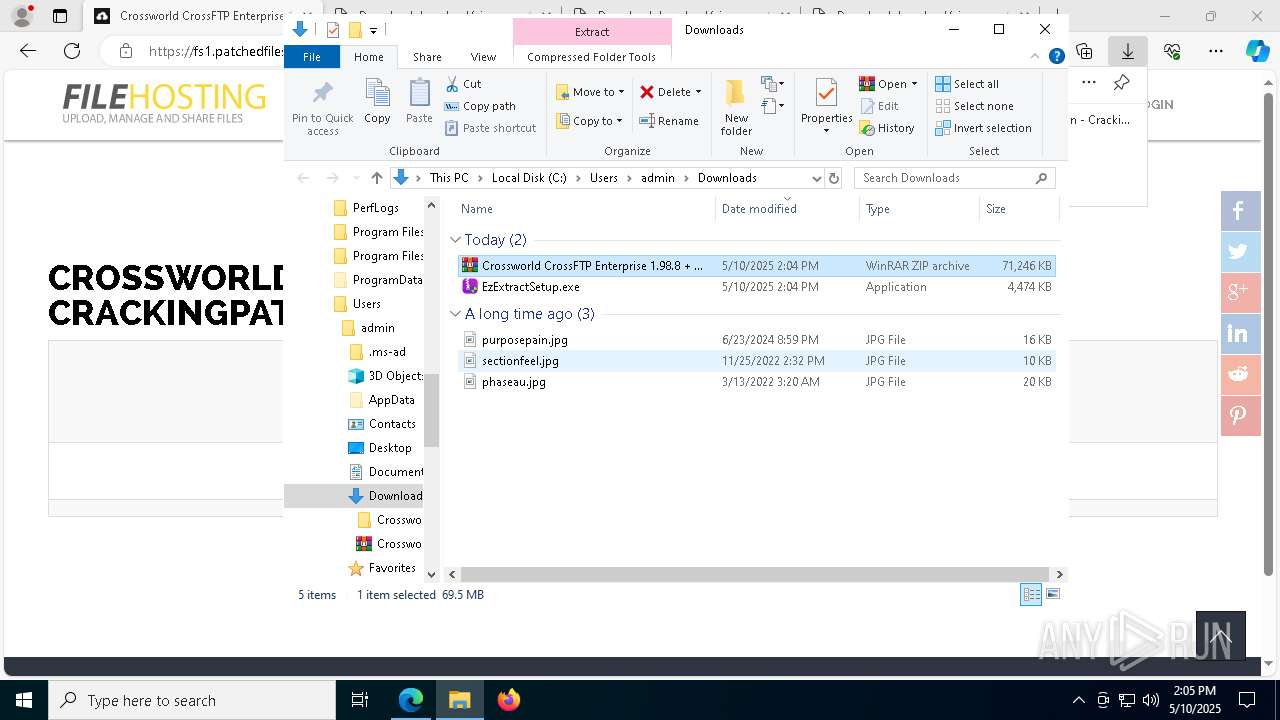Viewport: 1280px width, 720px height.
Task: Share page on Pinterest sidebar icon
Action: 1238,415
